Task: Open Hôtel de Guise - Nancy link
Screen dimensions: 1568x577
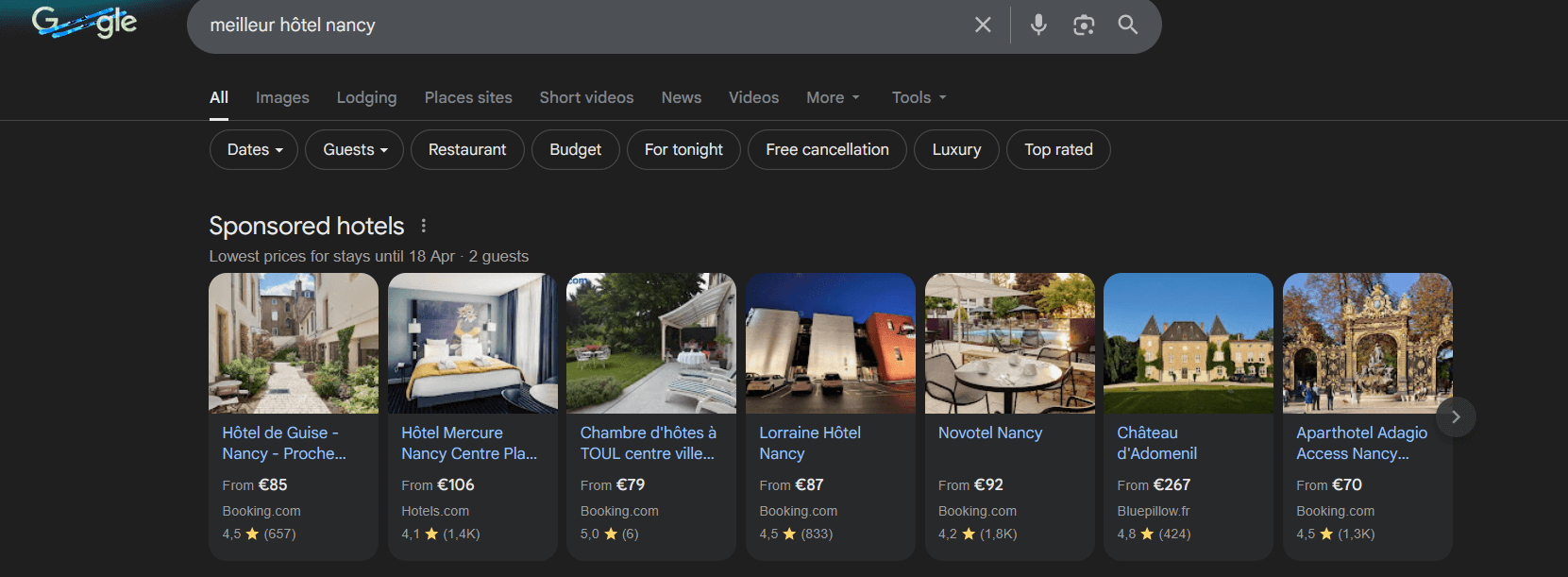Action: tap(284, 443)
